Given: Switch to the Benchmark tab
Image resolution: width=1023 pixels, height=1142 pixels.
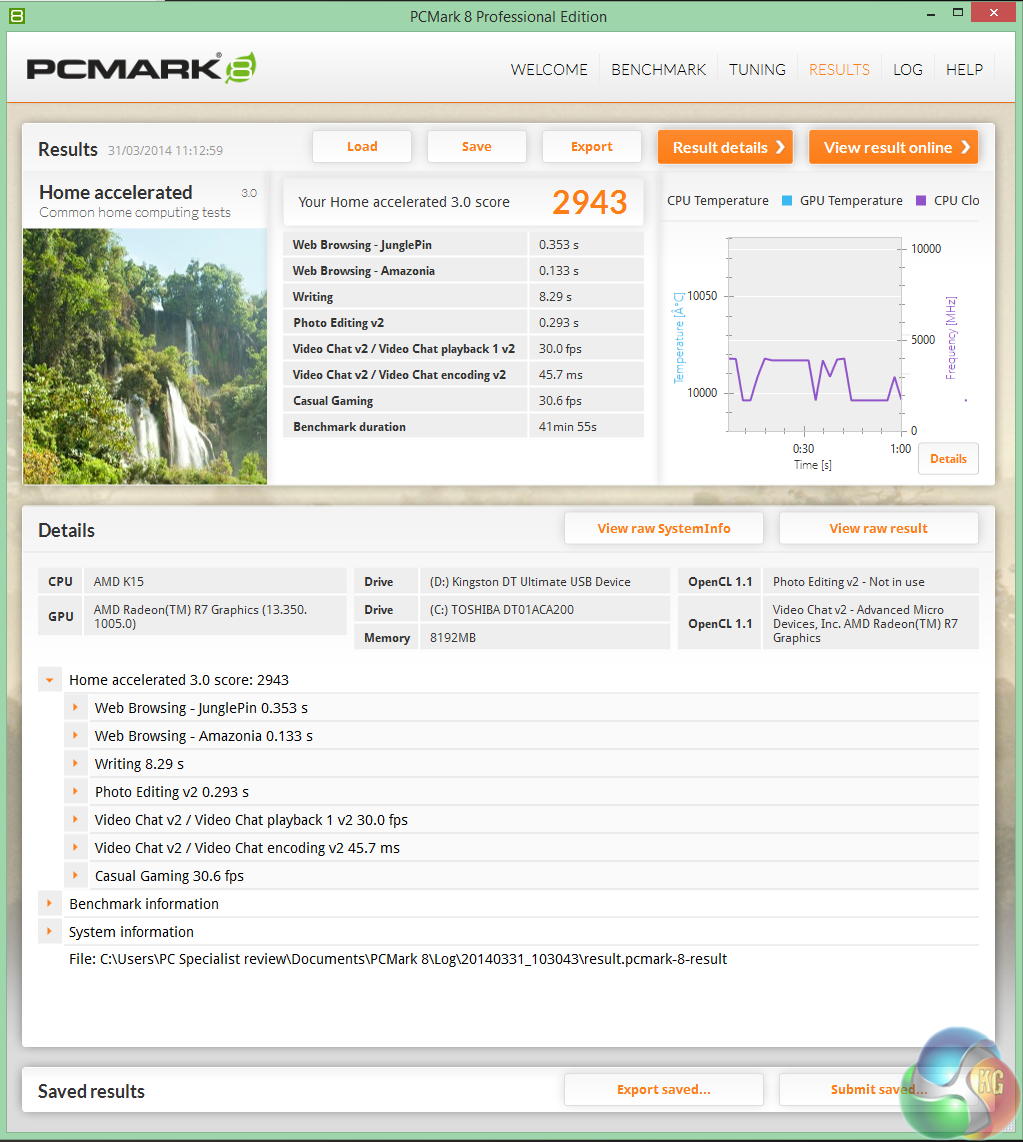Looking at the screenshot, I should (658, 70).
